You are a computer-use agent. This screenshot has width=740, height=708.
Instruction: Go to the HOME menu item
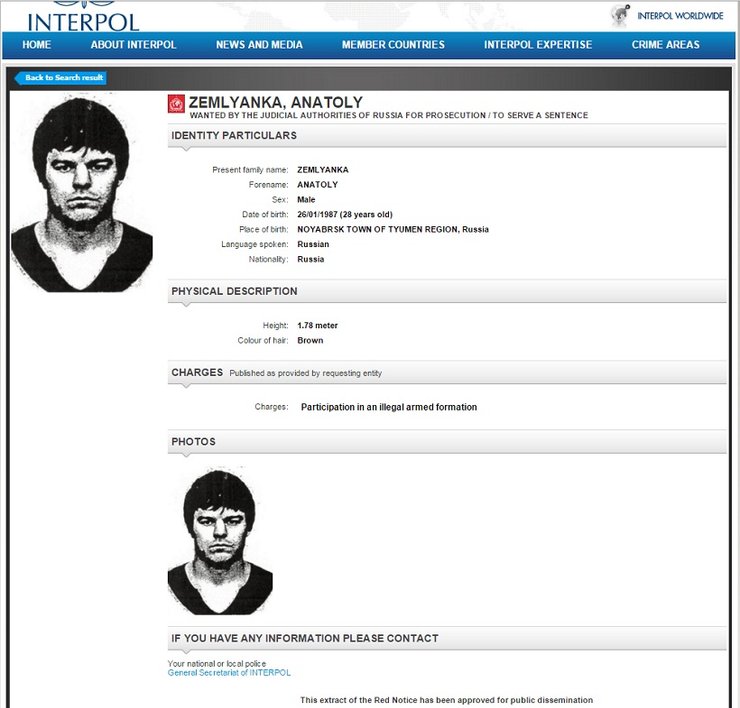36,45
